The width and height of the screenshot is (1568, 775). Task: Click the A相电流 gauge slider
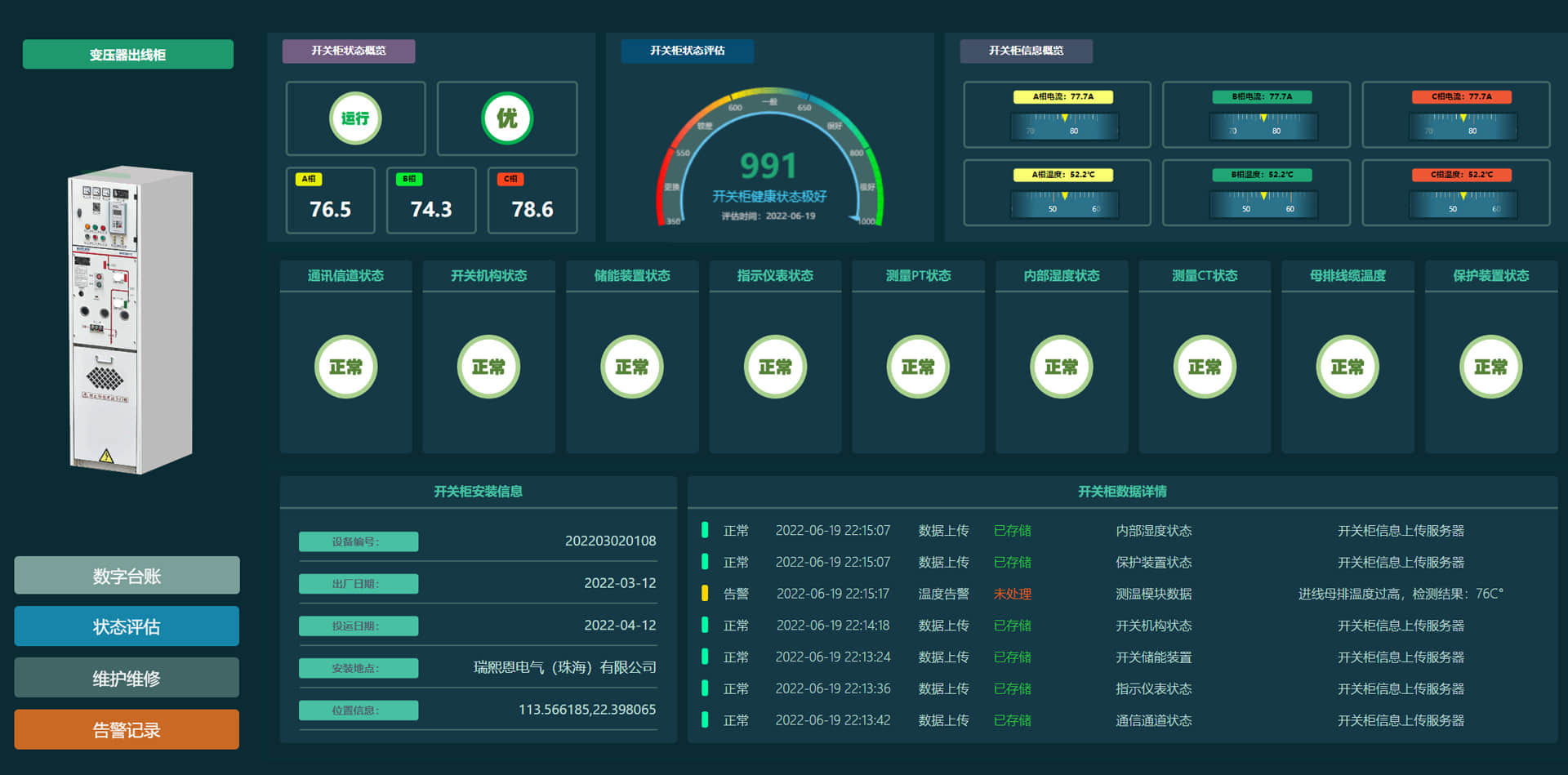[x=1064, y=127]
